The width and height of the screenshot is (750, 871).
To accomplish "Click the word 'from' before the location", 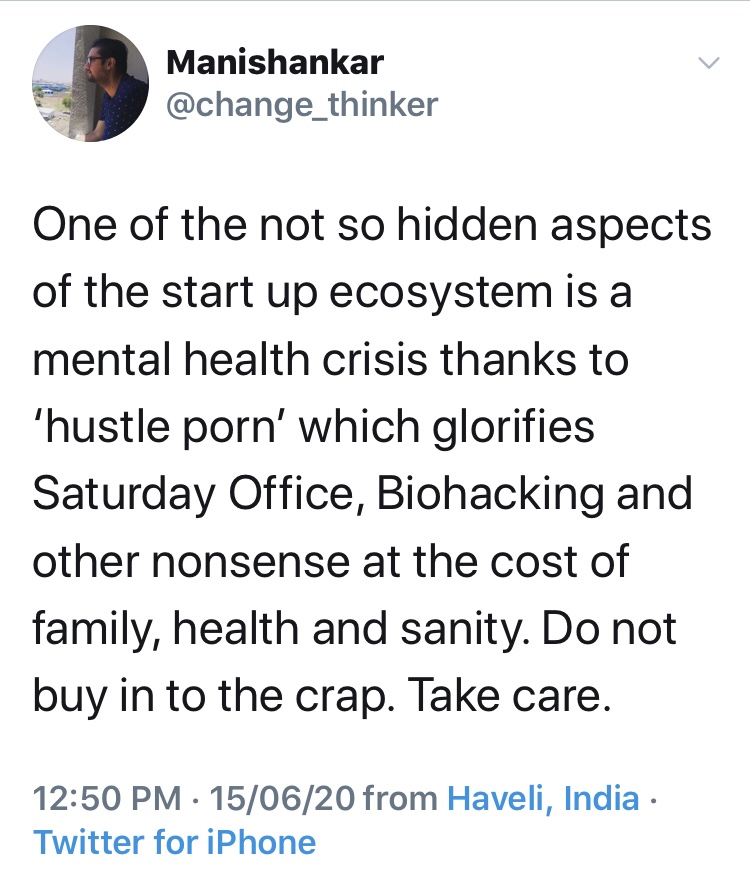I will coord(400,798).
